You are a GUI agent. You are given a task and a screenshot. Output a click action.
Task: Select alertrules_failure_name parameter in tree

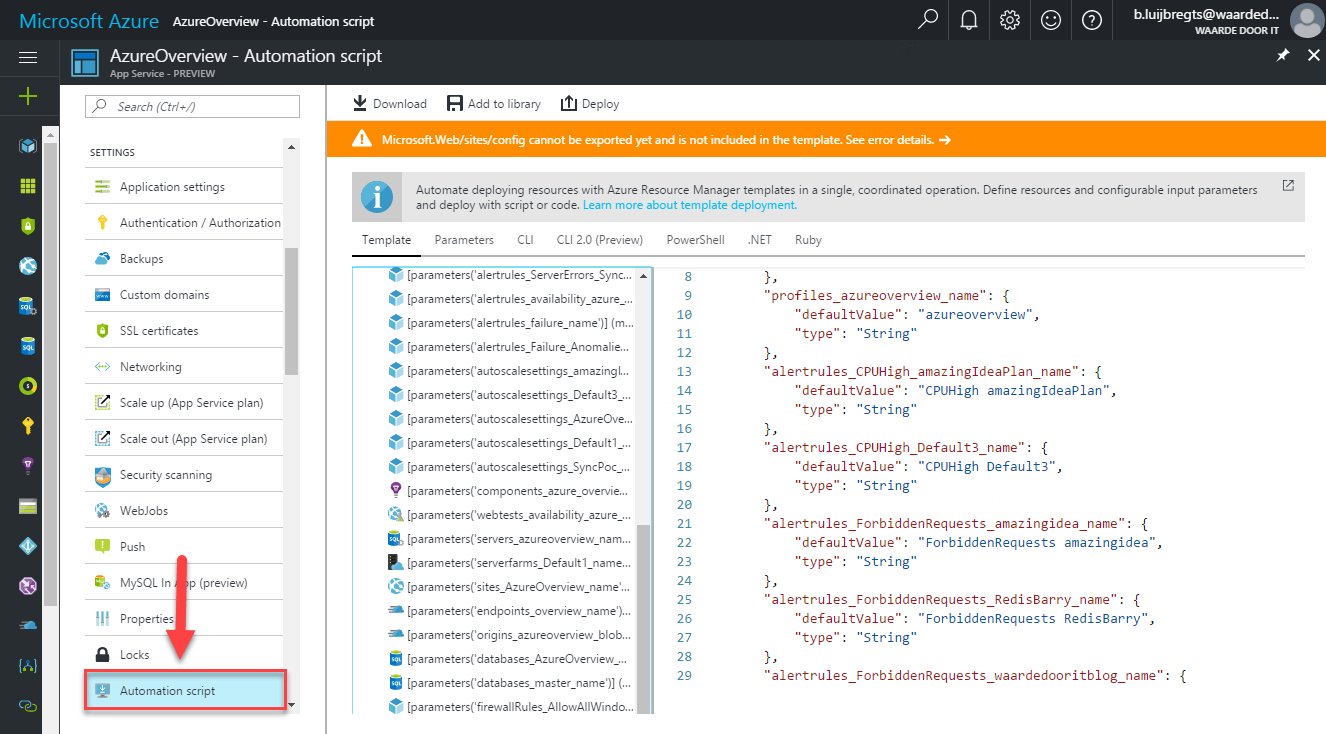[510, 322]
